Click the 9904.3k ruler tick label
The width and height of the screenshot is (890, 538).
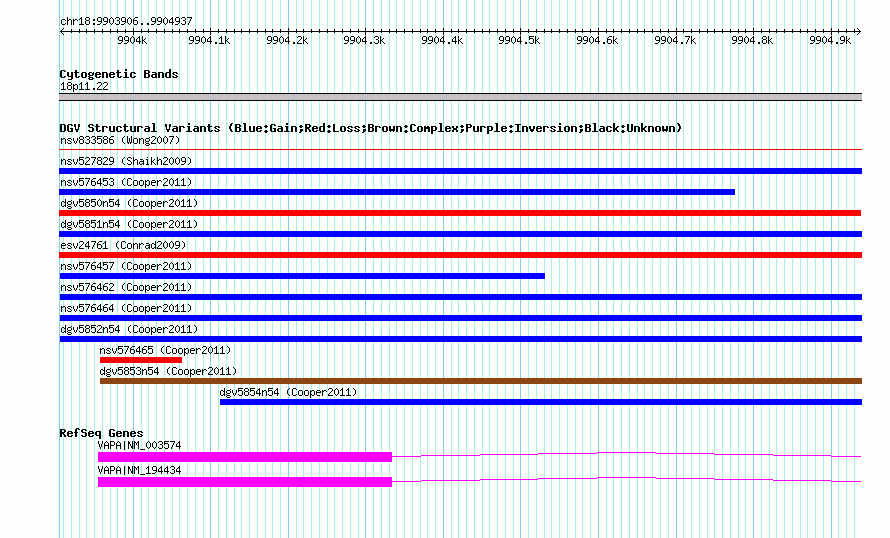(x=364, y=40)
